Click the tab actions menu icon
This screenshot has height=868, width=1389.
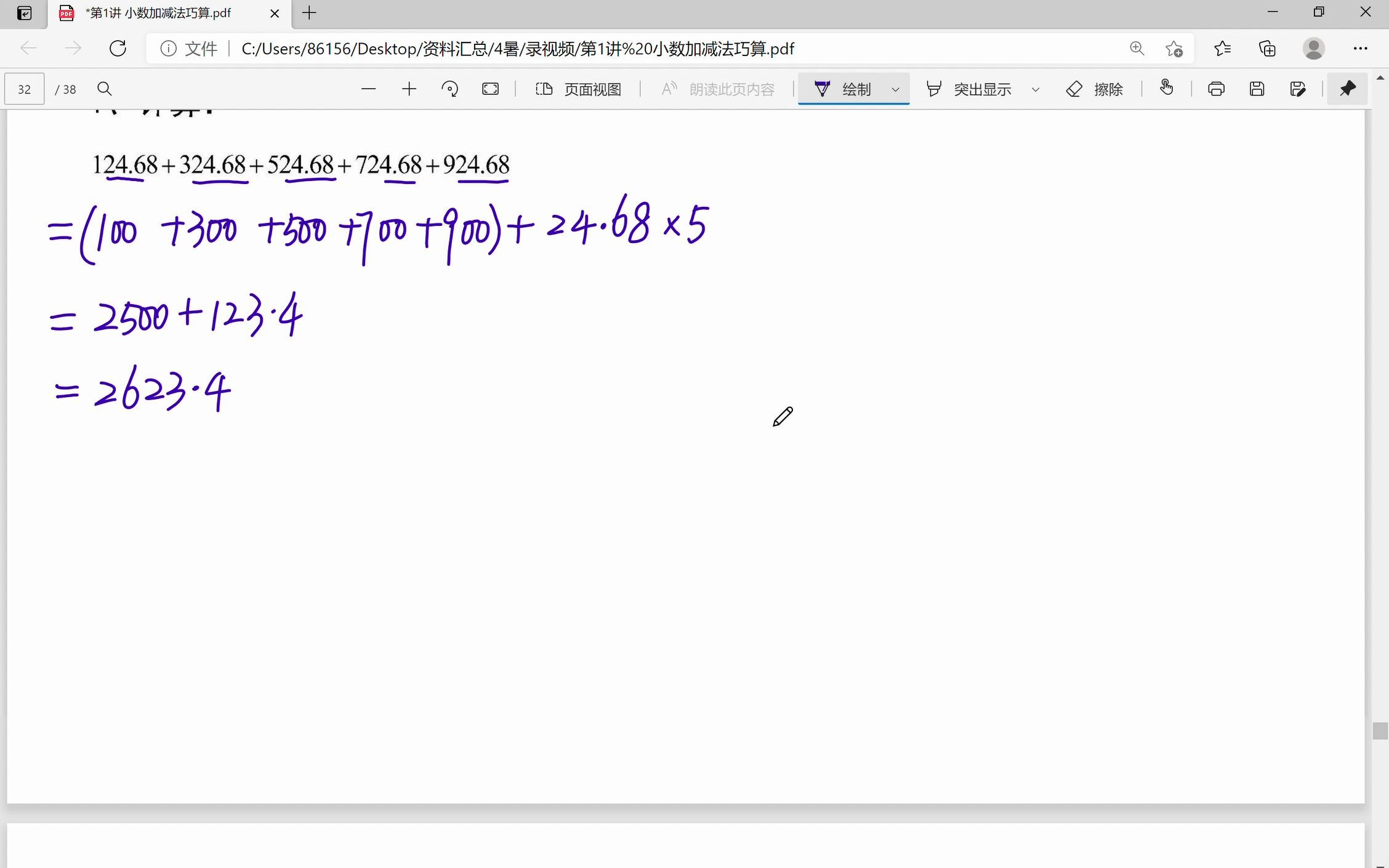tap(24, 13)
